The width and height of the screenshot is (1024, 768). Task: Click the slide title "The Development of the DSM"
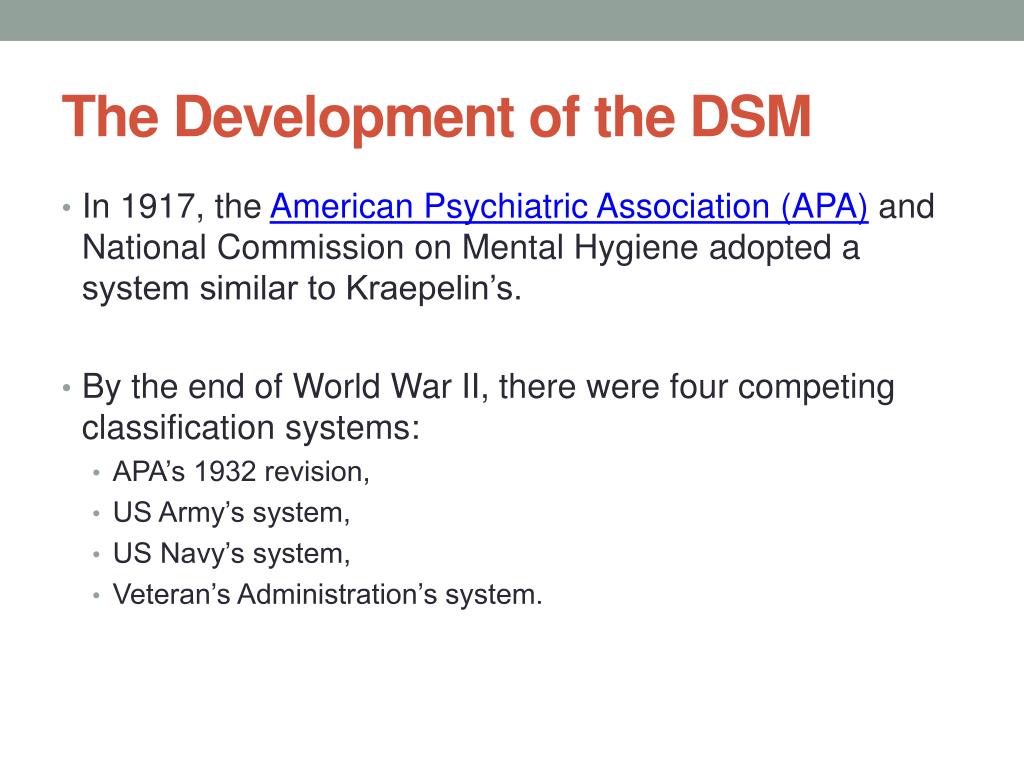436,117
